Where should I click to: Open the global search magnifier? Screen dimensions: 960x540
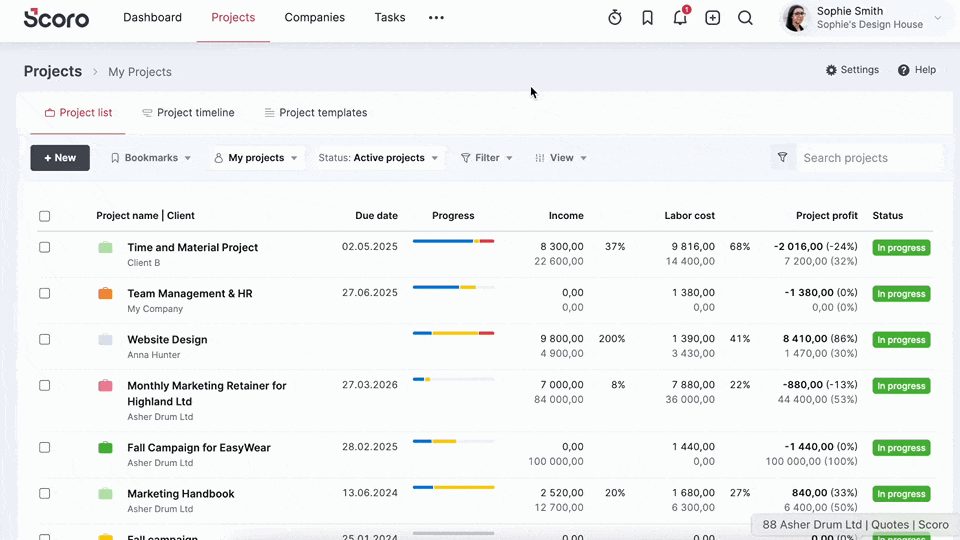tap(745, 18)
